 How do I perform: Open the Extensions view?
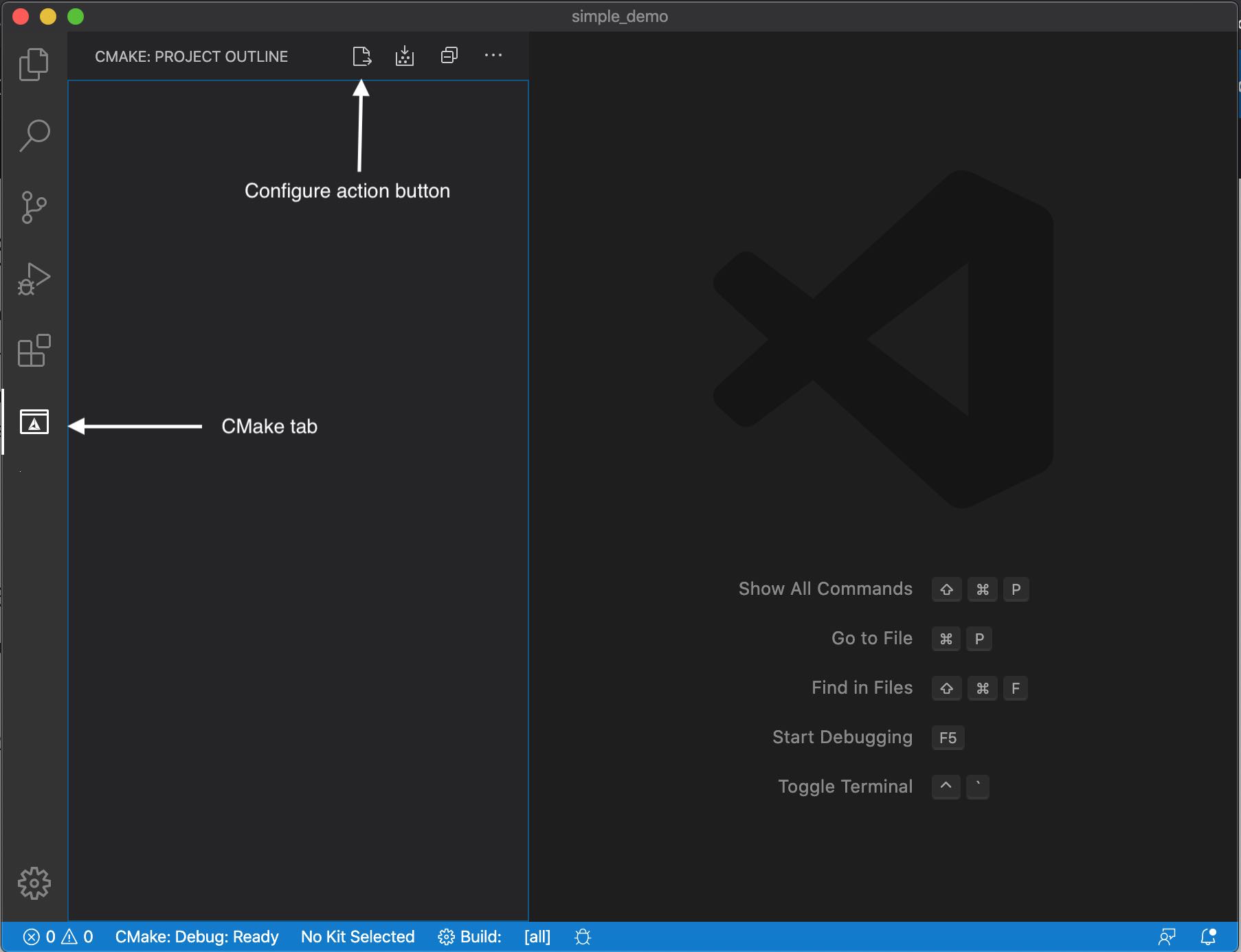(34, 350)
